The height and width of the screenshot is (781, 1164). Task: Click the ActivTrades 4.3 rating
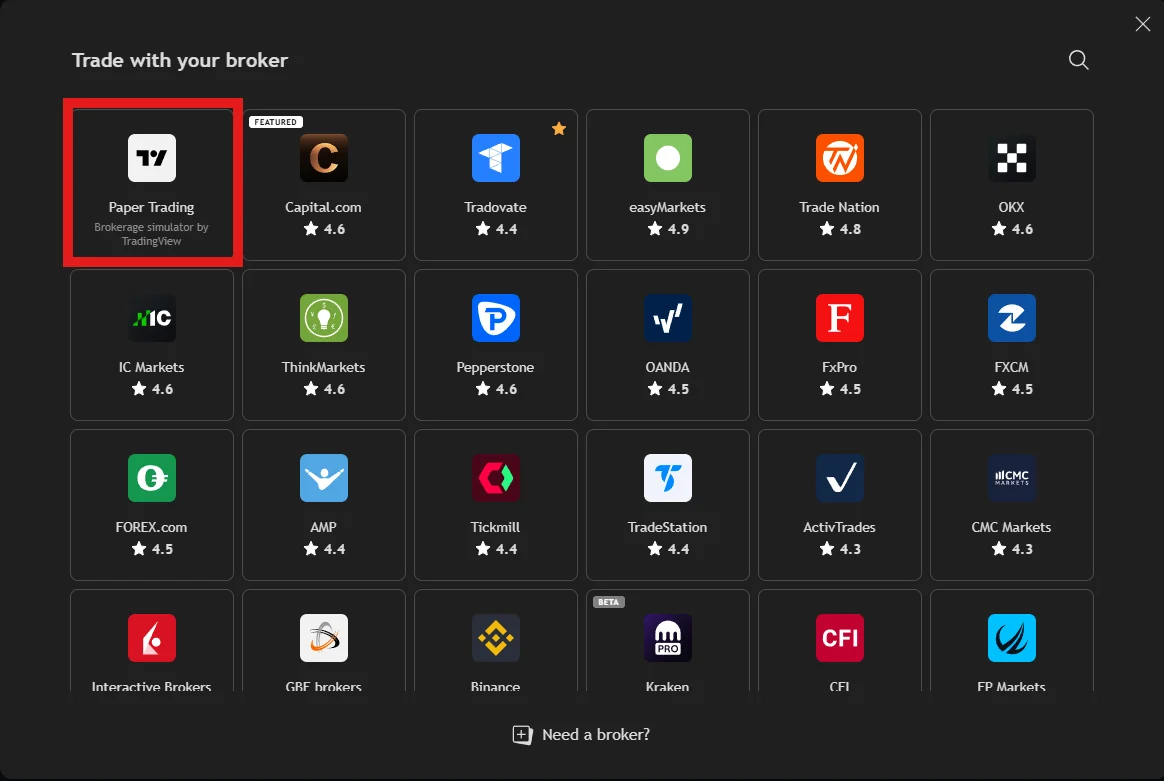click(840, 549)
